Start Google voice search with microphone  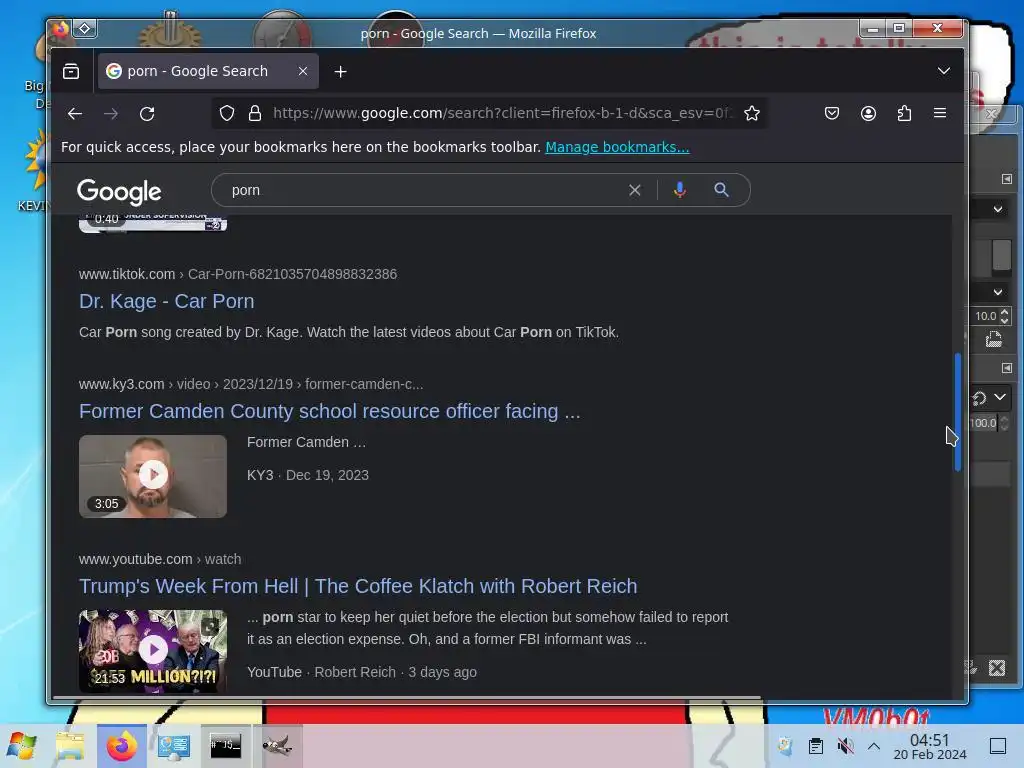[x=679, y=190]
